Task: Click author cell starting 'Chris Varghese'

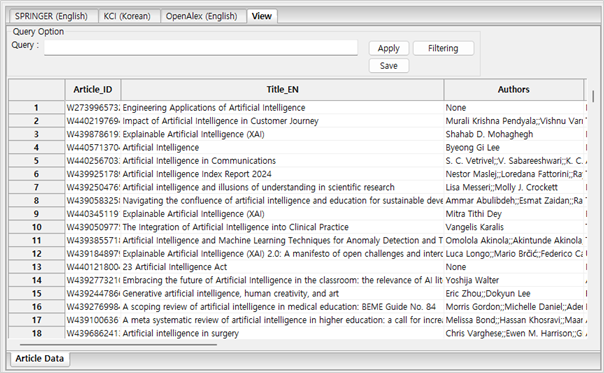Action: point(514,334)
